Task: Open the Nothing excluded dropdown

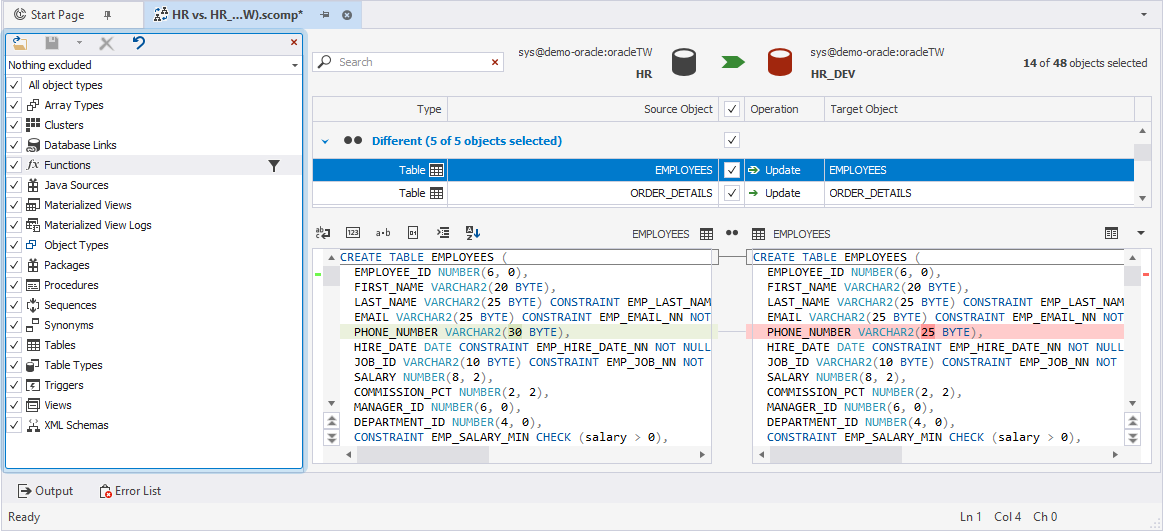Action: [154, 65]
